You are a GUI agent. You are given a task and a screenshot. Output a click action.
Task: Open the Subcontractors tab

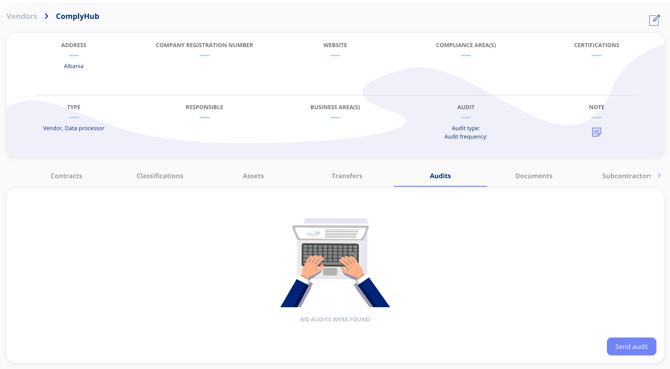[626, 176]
